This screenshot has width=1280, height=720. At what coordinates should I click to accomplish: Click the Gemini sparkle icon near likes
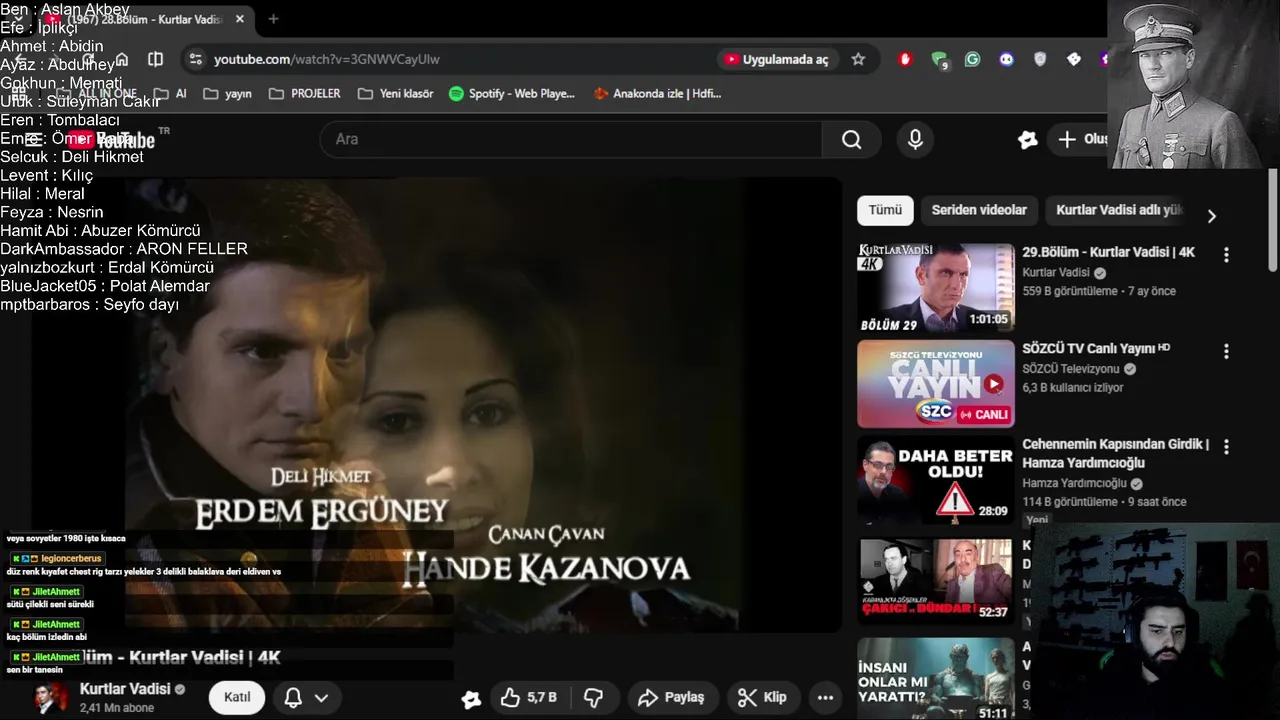pyautogui.click(x=471, y=698)
